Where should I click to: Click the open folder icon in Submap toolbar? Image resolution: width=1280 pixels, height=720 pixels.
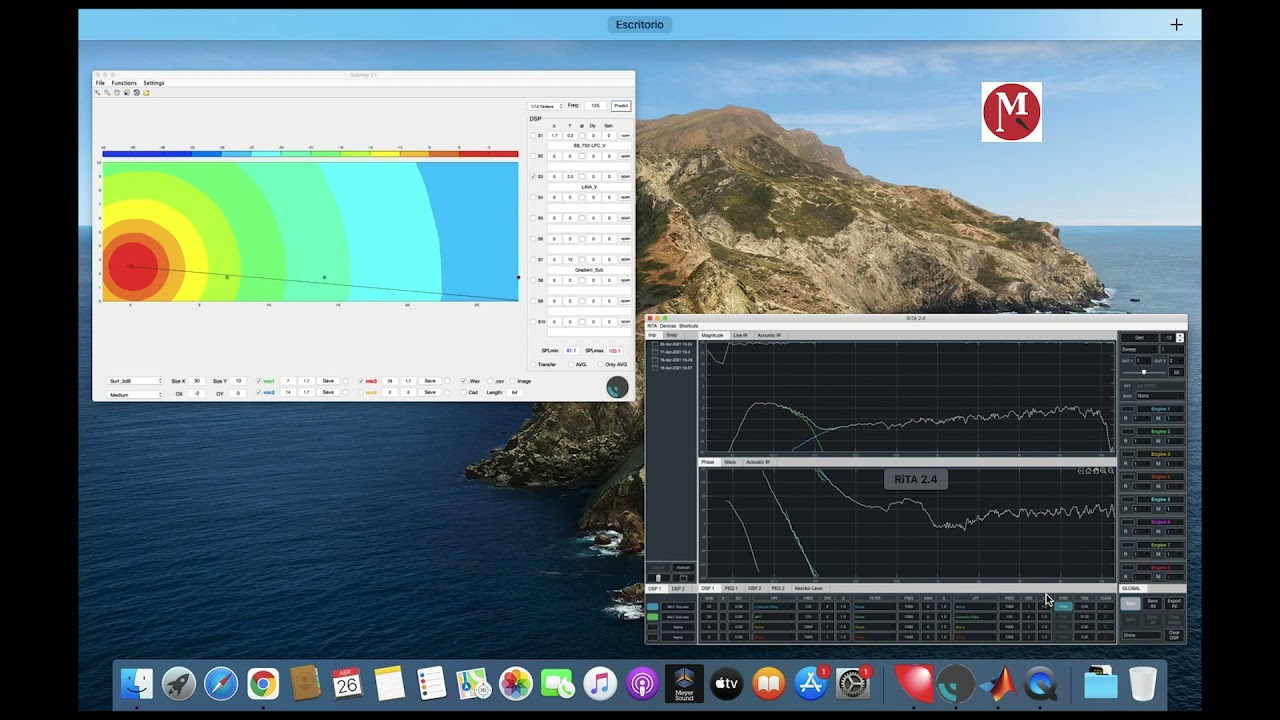pyautogui.click(x=146, y=93)
